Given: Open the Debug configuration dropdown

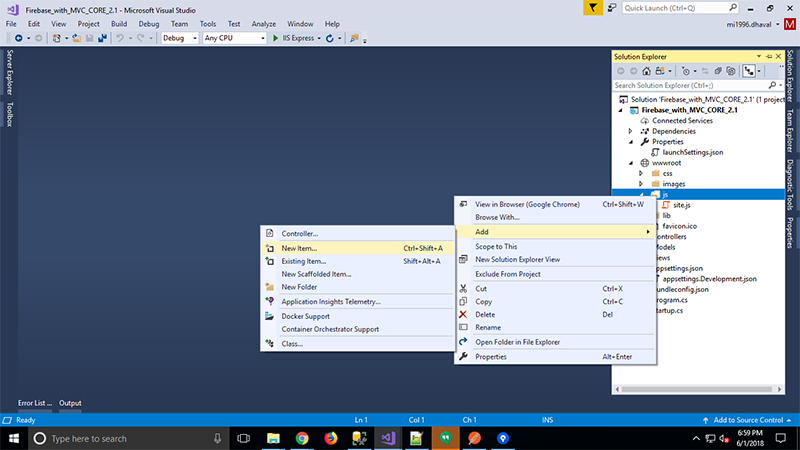Looking at the screenshot, I should pos(179,38).
